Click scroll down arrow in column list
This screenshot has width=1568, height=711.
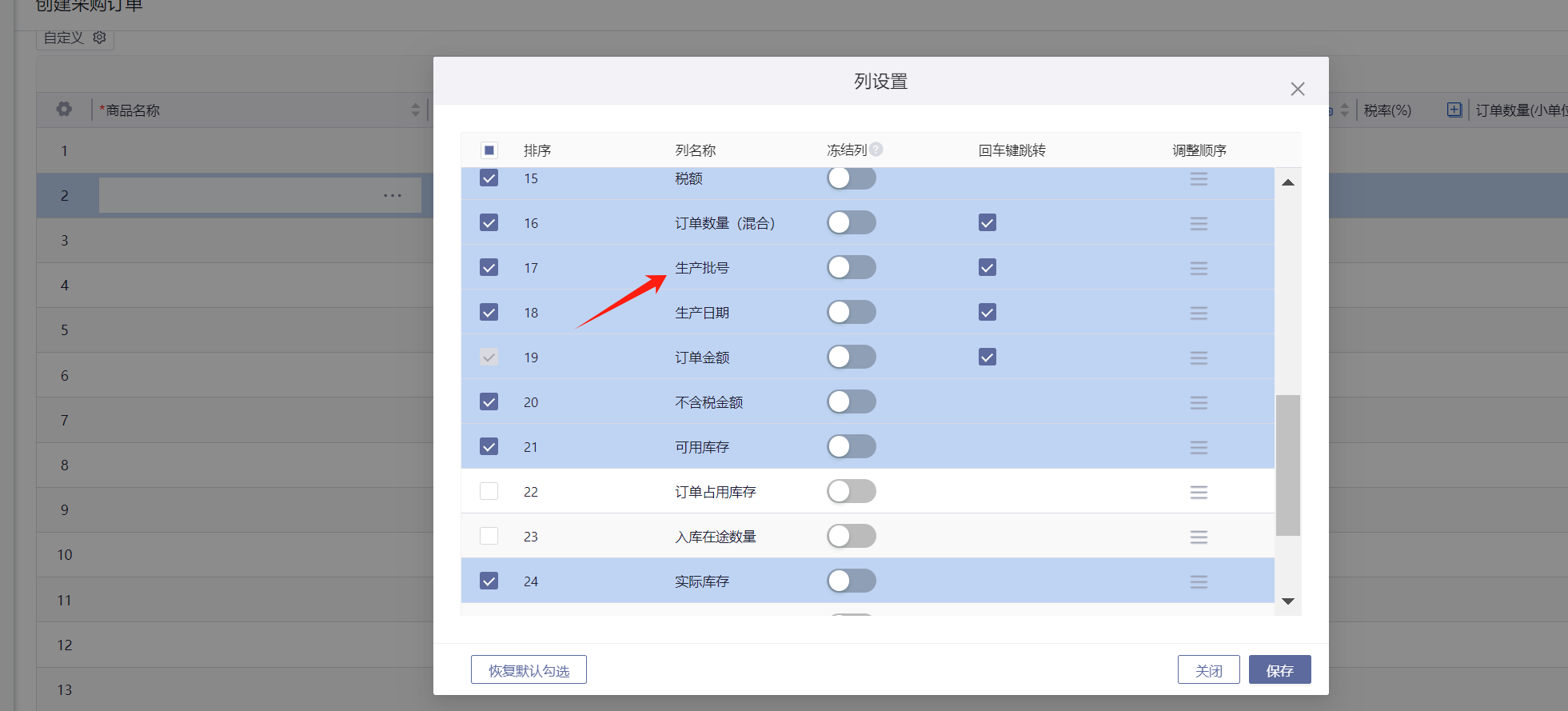1288,601
